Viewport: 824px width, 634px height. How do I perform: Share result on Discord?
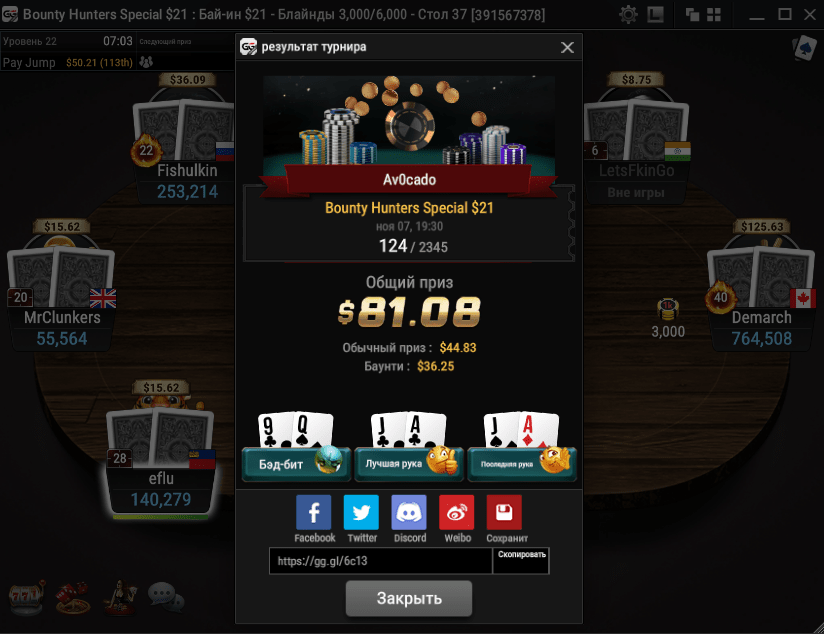click(x=409, y=512)
